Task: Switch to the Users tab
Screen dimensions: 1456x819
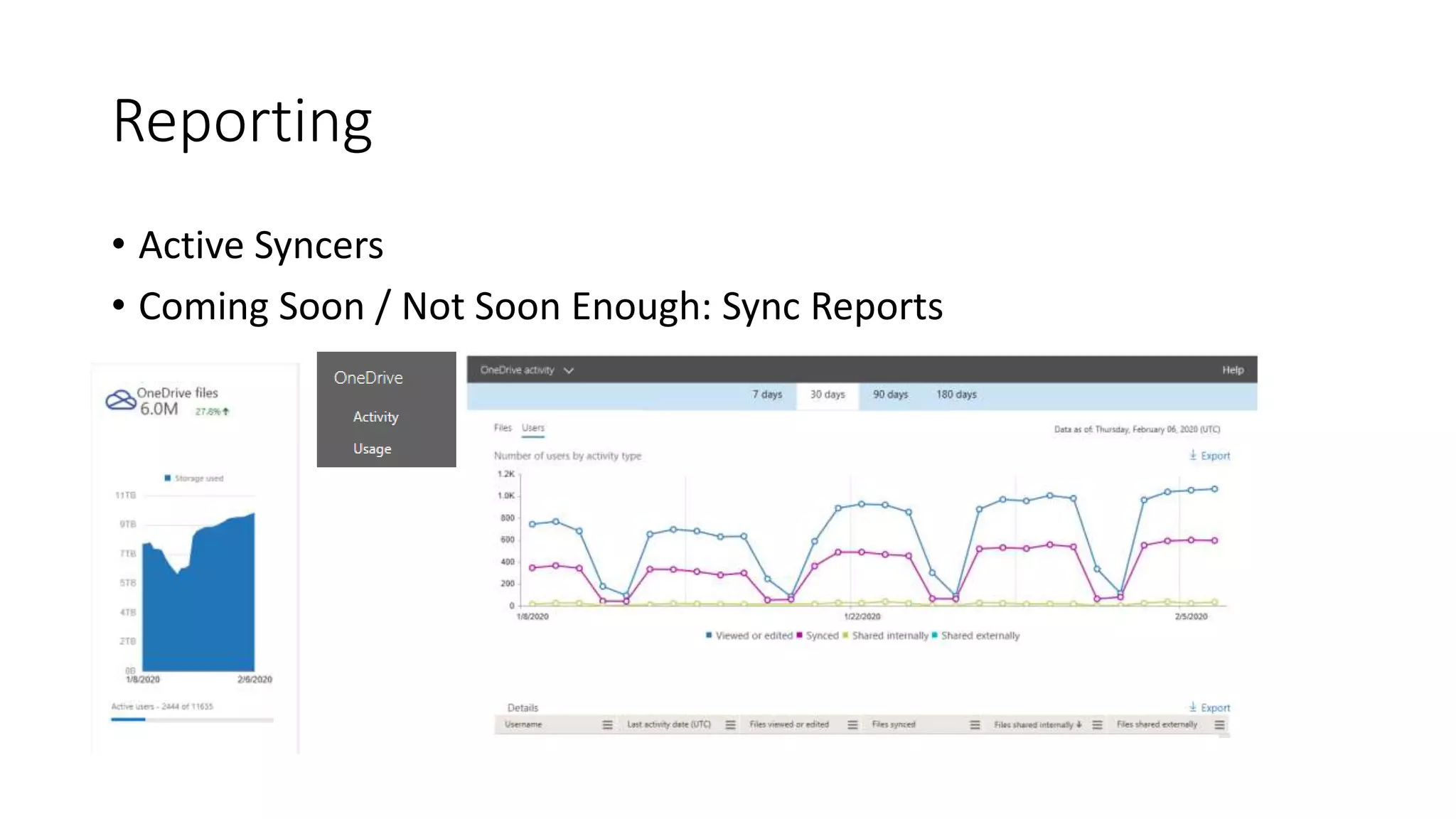Action: 533,428
